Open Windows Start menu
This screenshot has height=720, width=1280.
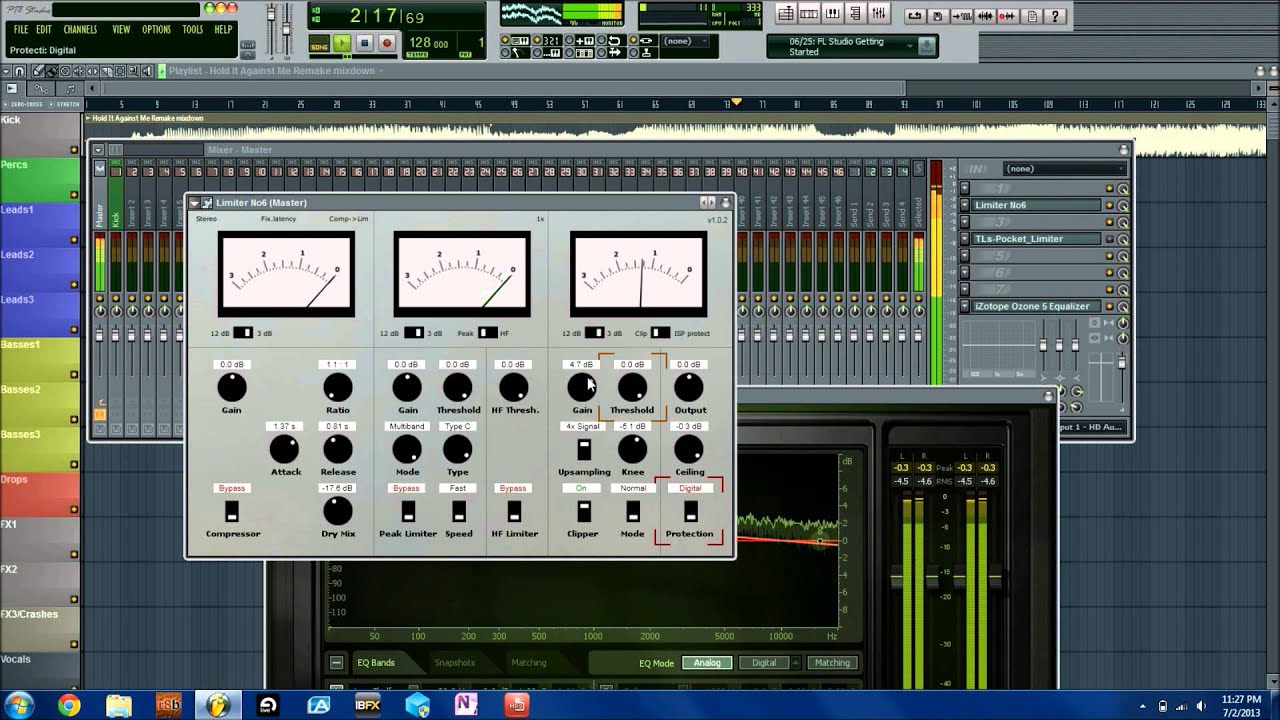click(x=20, y=705)
